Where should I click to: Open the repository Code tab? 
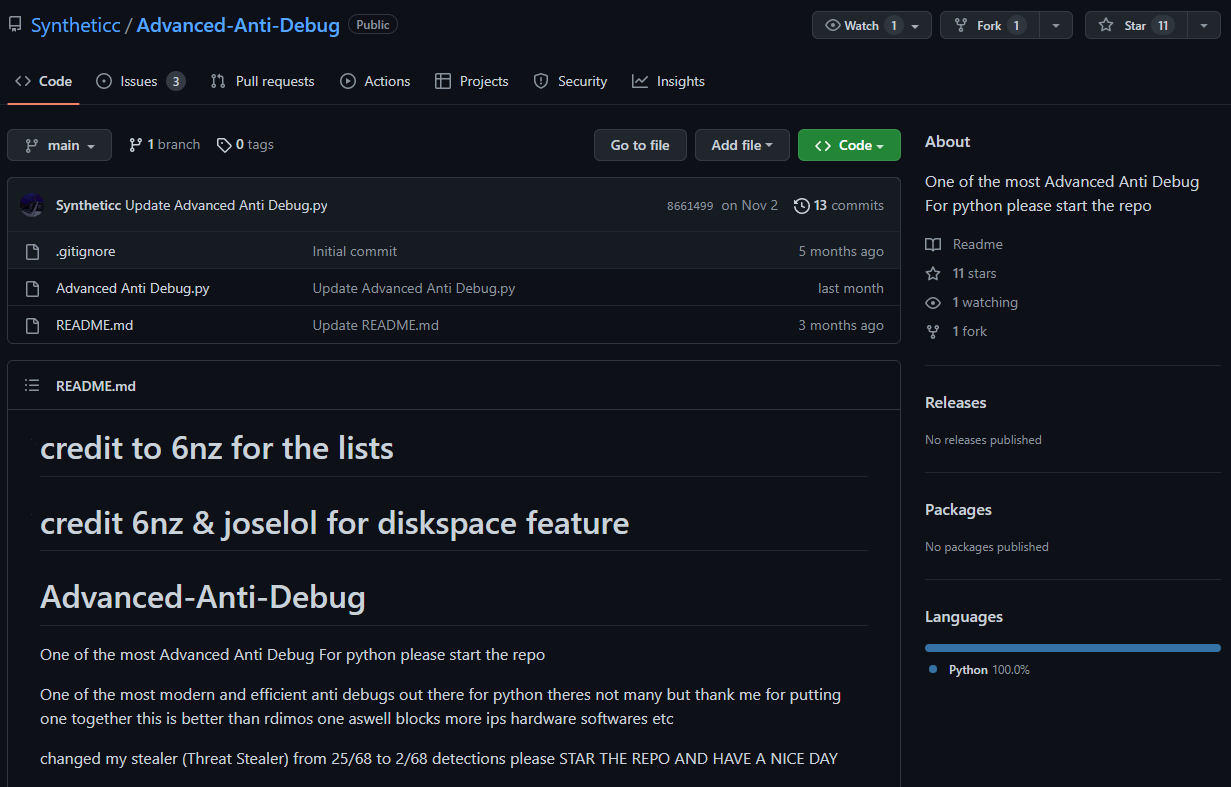[43, 81]
